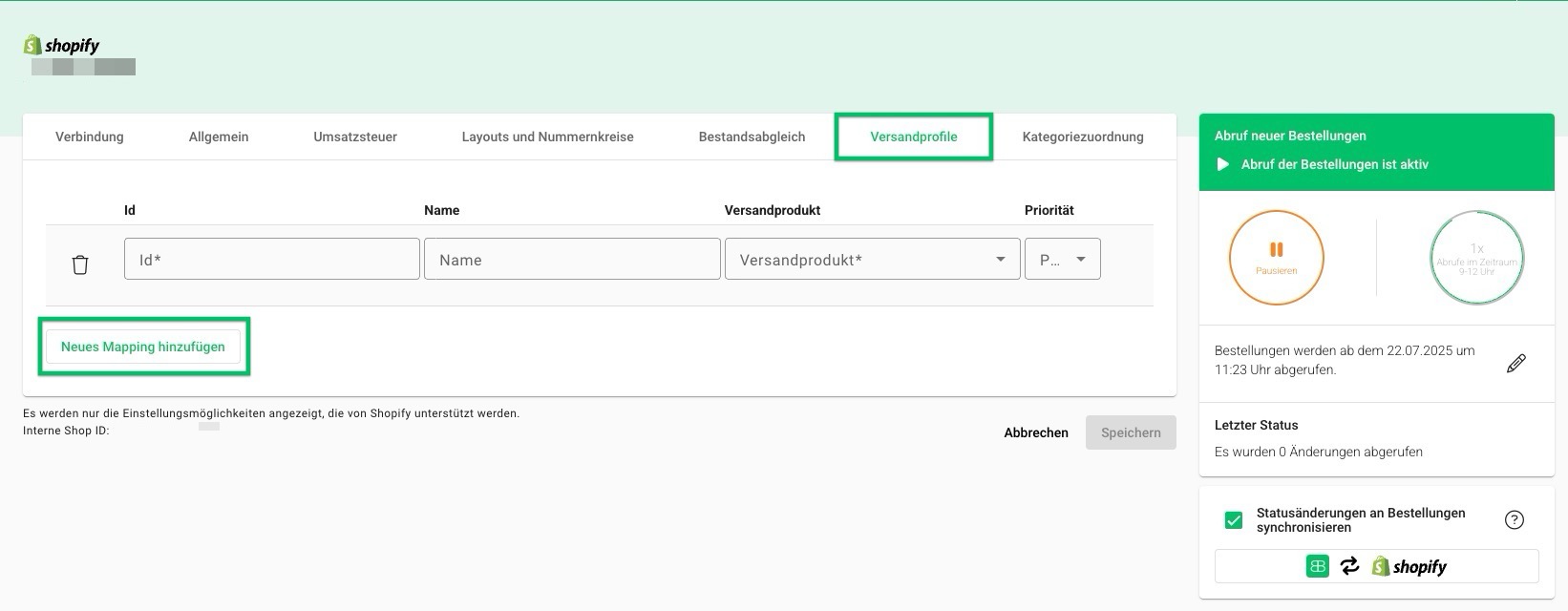Click text Es wurden 0 Änderungen abgerufen
The width and height of the screenshot is (1568, 611).
tap(1319, 452)
